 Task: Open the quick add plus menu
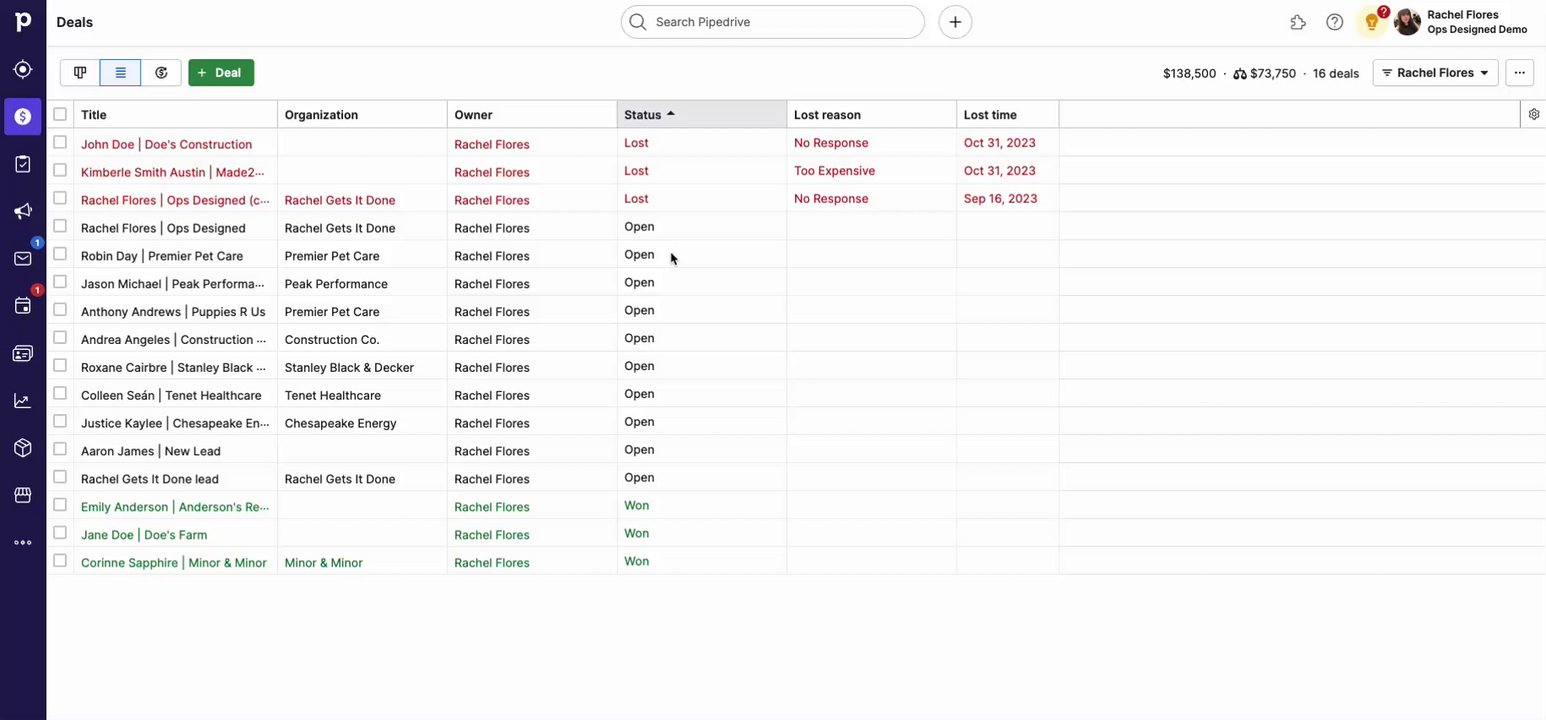(x=955, y=22)
